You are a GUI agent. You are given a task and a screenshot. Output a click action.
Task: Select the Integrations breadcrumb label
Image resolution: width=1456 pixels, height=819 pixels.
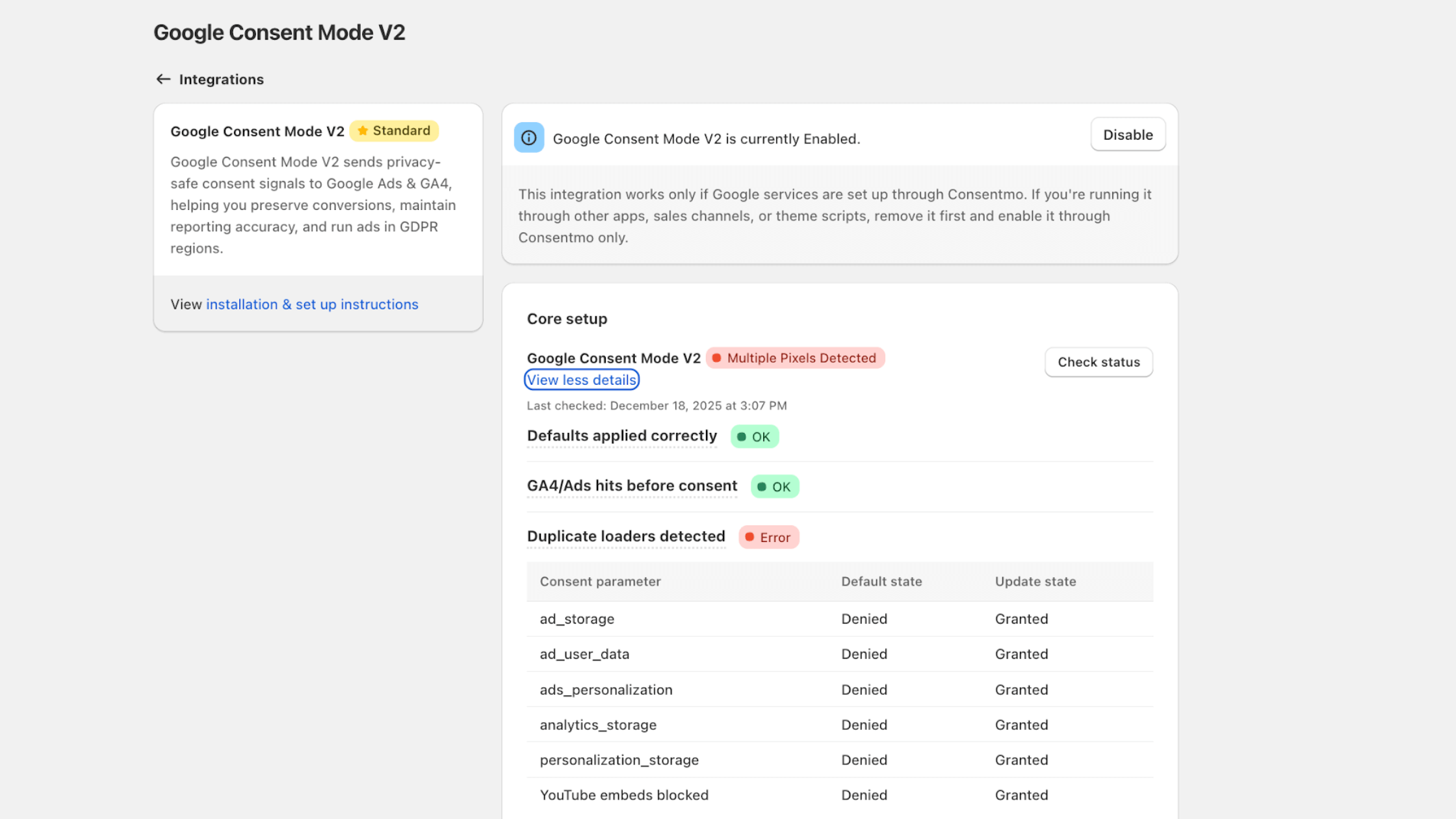[221, 79]
